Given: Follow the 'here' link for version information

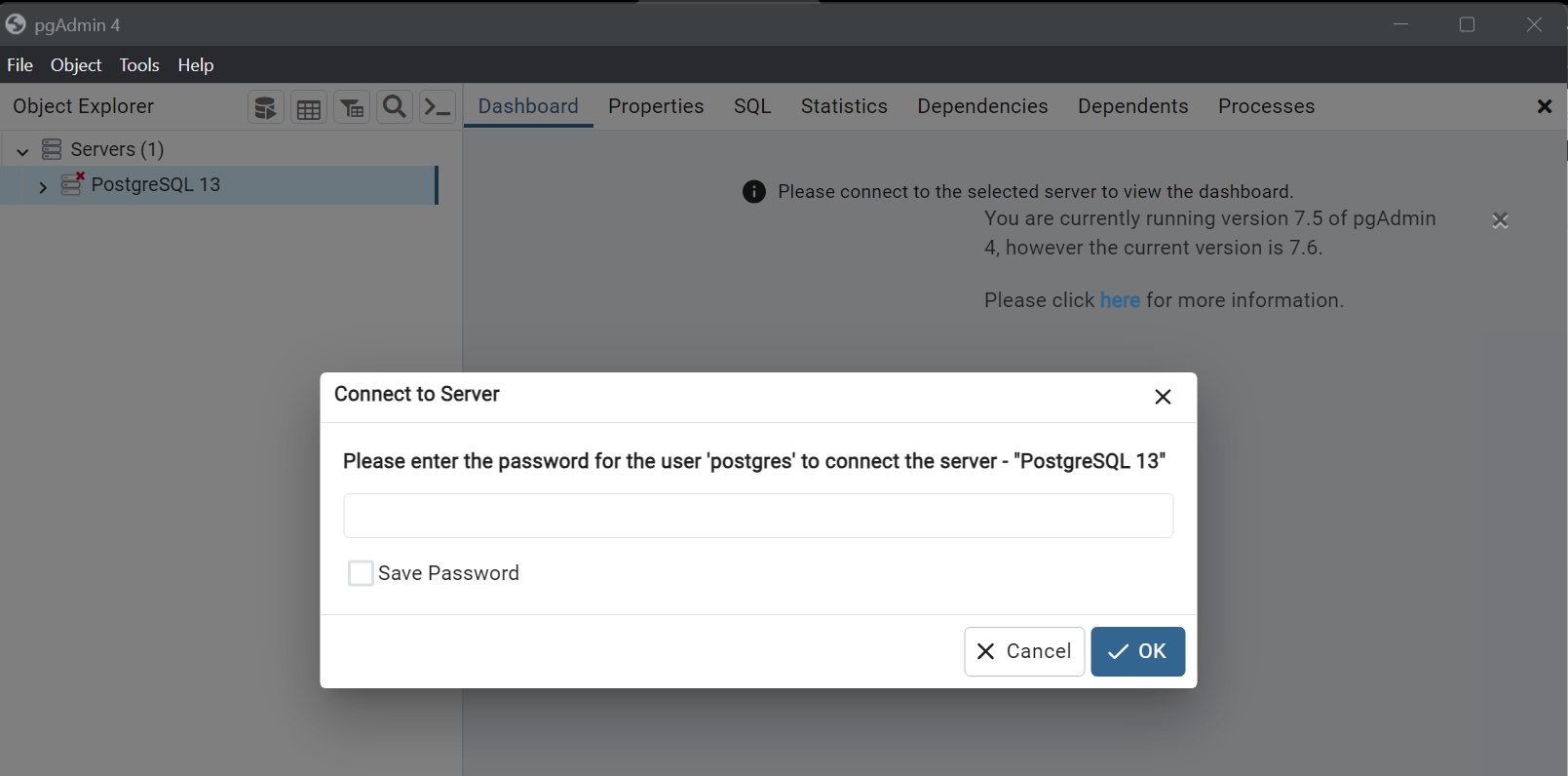Looking at the screenshot, I should click(x=1120, y=300).
